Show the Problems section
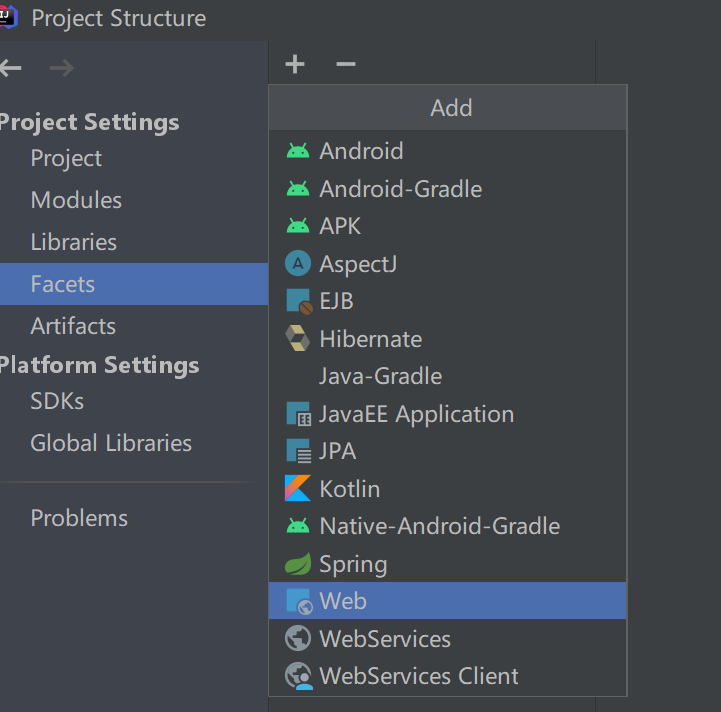This screenshot has width=721, height=712. point(79,518)
